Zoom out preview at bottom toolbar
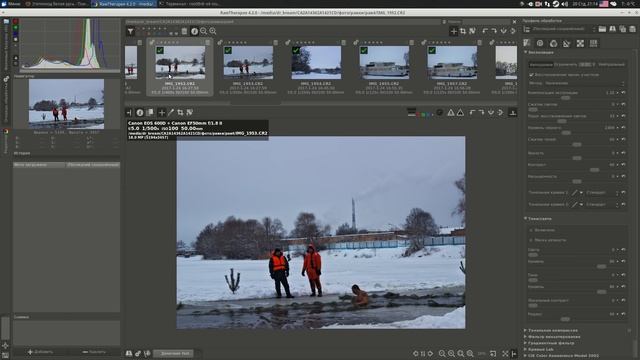 pyautogui.click(x=442, y=353)
